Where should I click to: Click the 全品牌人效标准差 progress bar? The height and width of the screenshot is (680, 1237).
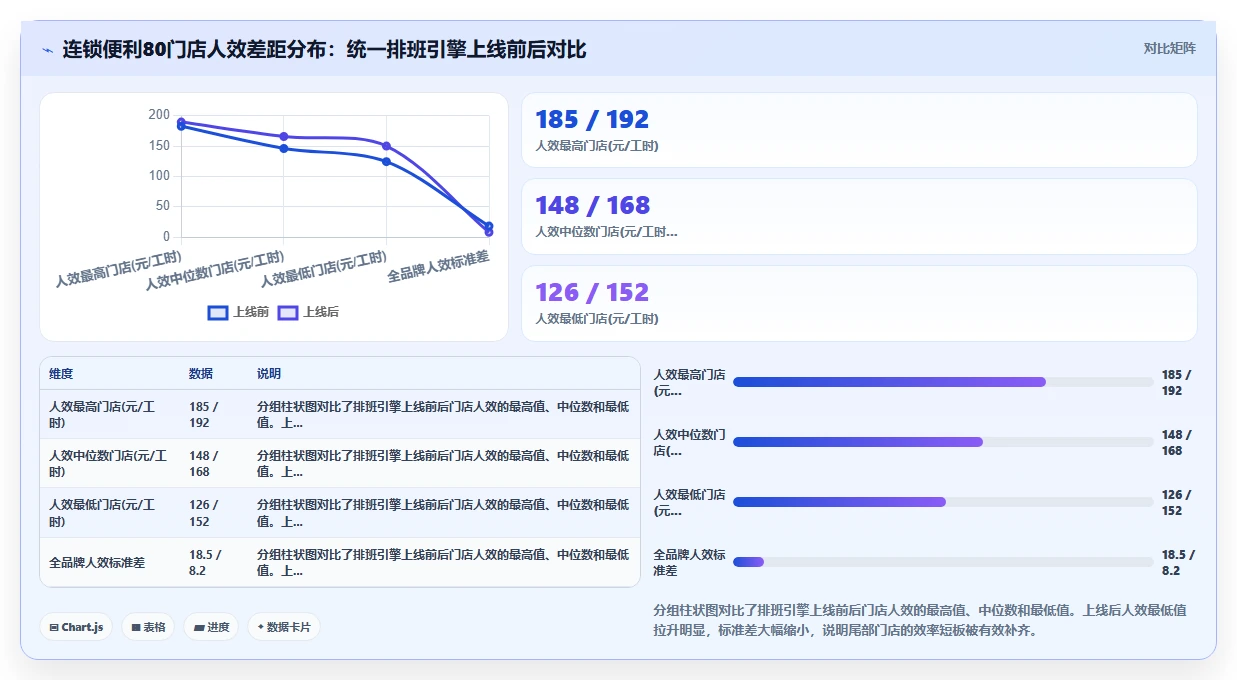(943, 562)
